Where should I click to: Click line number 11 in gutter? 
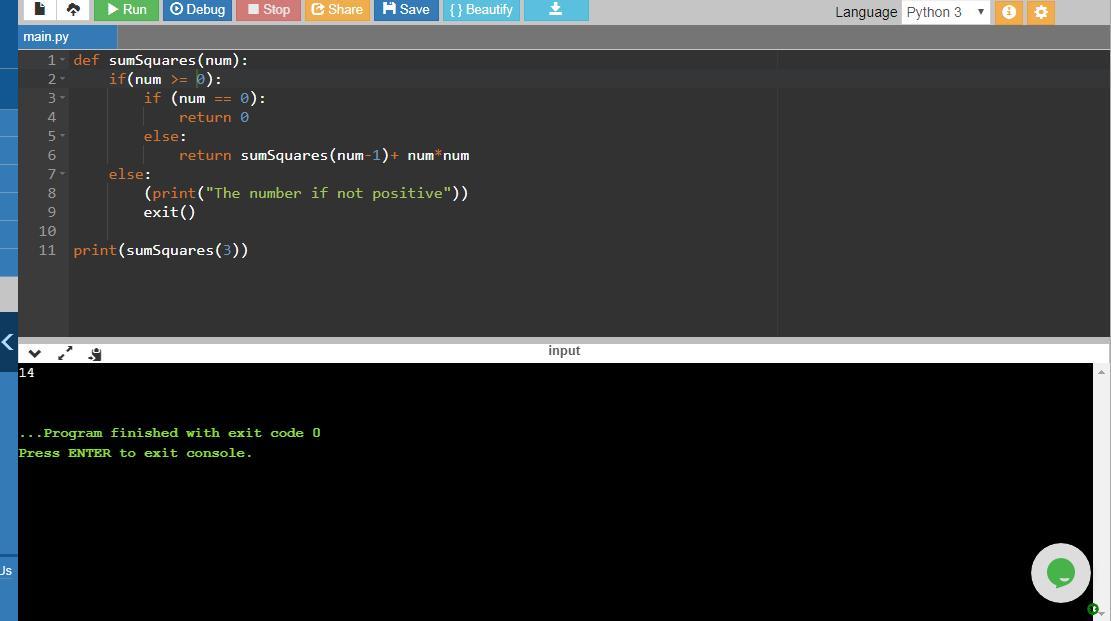pyautogui.click(x=47, y=250)
